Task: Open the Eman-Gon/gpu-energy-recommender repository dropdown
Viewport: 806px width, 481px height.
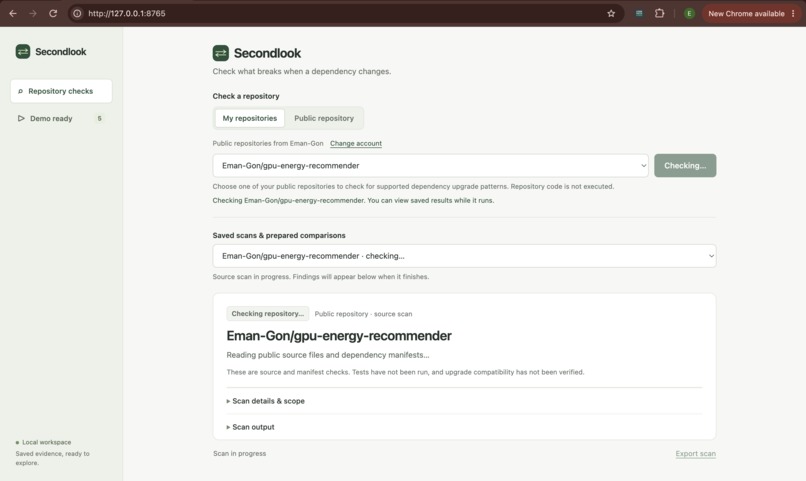Action: [430, 165]
